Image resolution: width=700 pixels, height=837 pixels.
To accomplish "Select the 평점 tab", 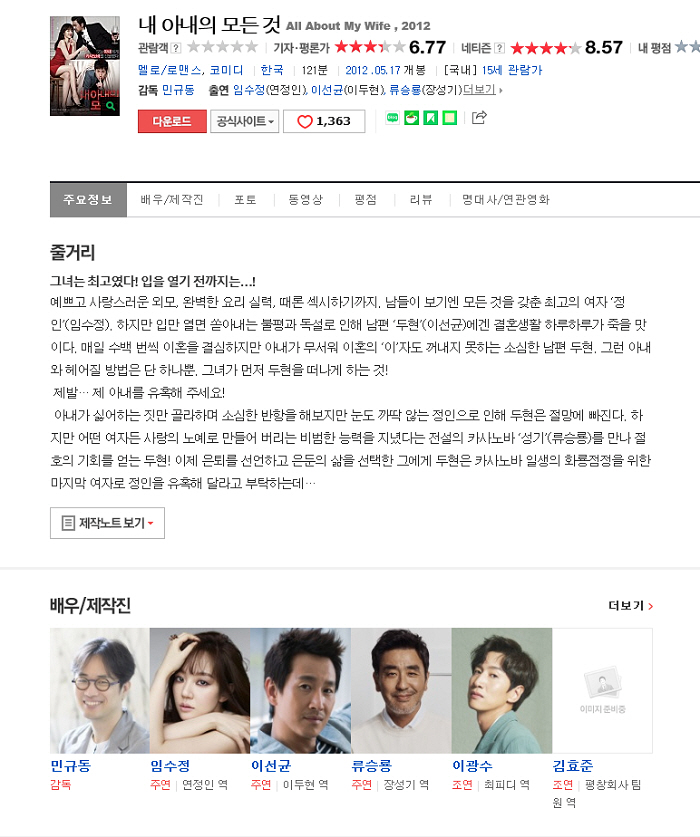I will (x=366, y=200).
